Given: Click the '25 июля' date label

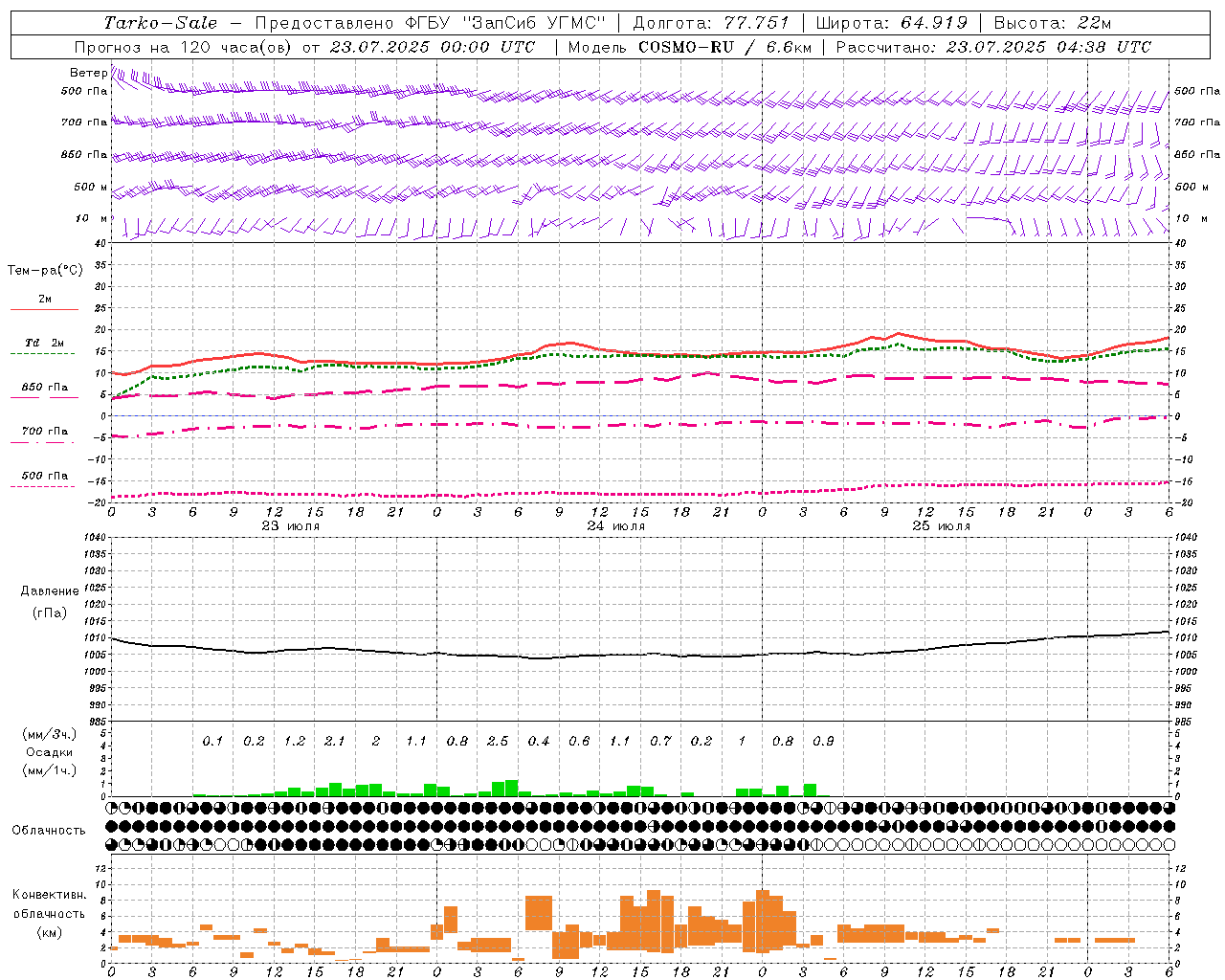Looking at the screenshot, I should click(x=942, y=526).
